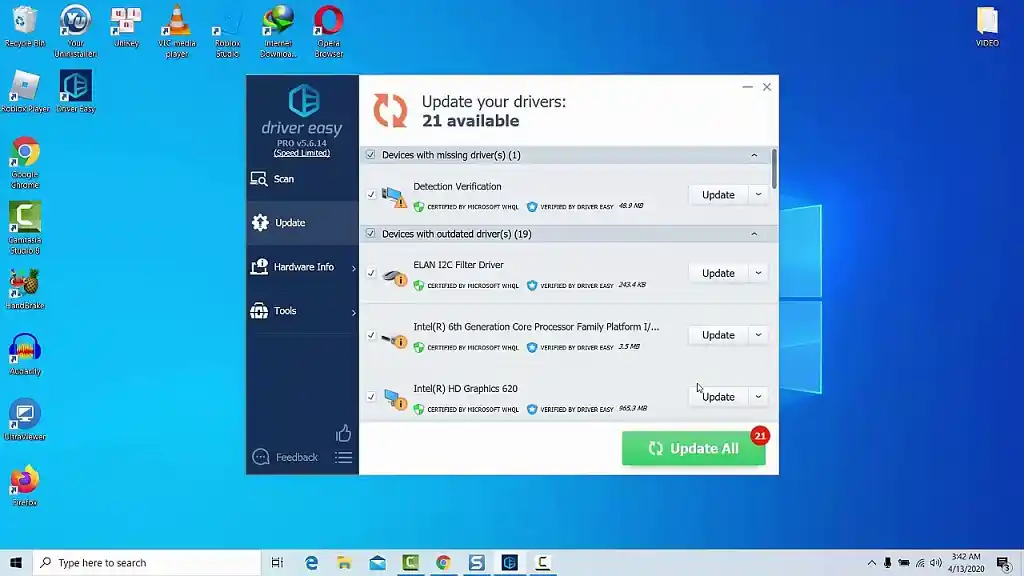Collapse the Devices with outdated driver(s) section
The image size is (1024, 576).
[x=757, y=233]
